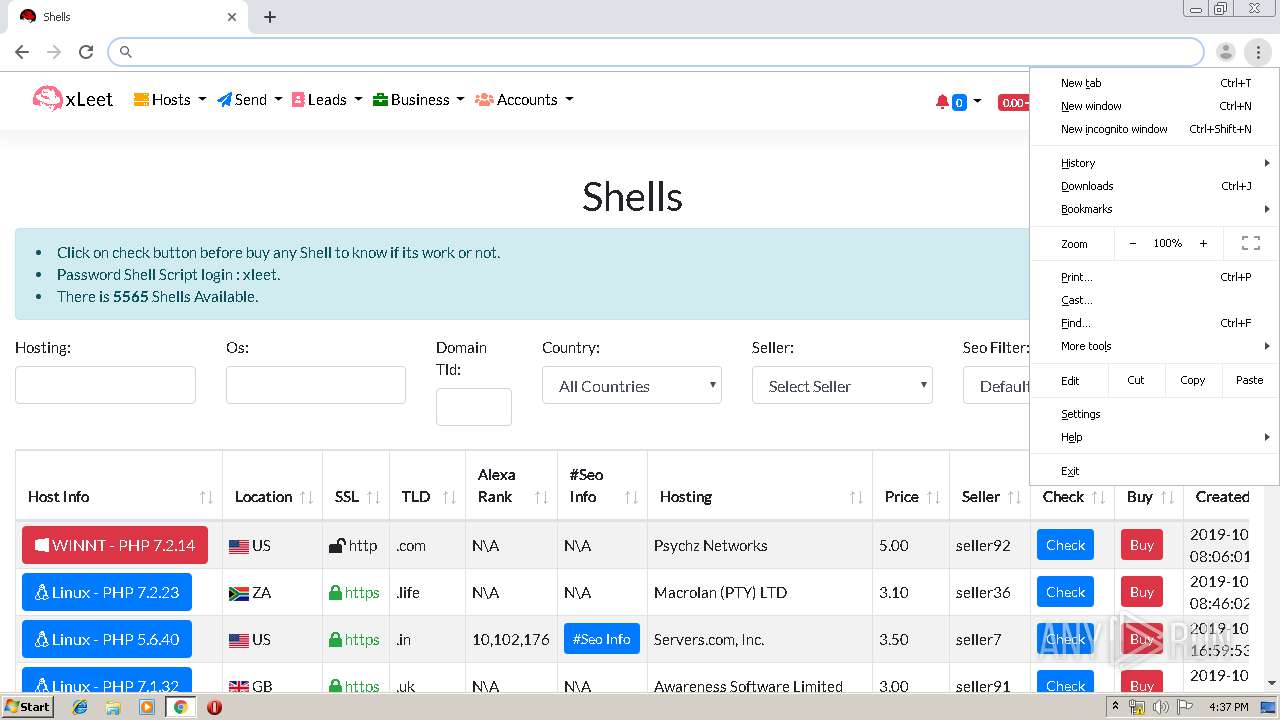
Task: Click Linux - PHP 5.6.40 button
Action: tap(107, 639)
